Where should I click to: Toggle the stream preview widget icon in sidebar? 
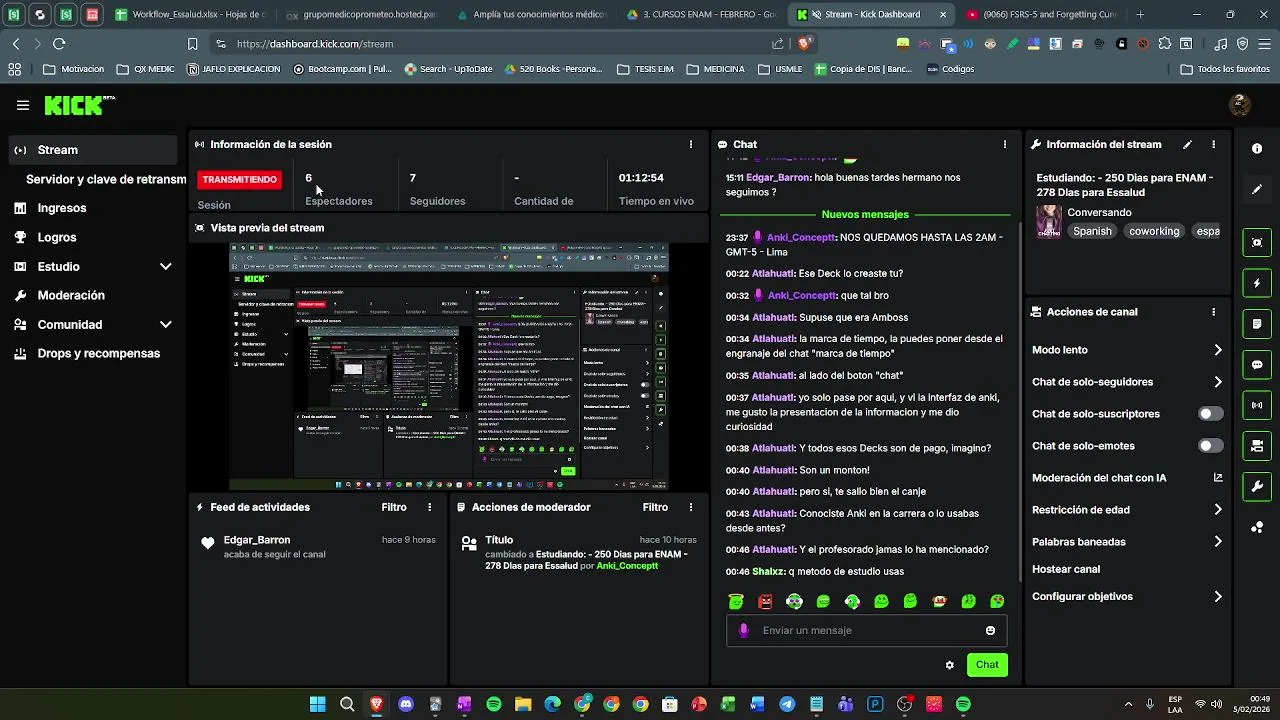1257,242
